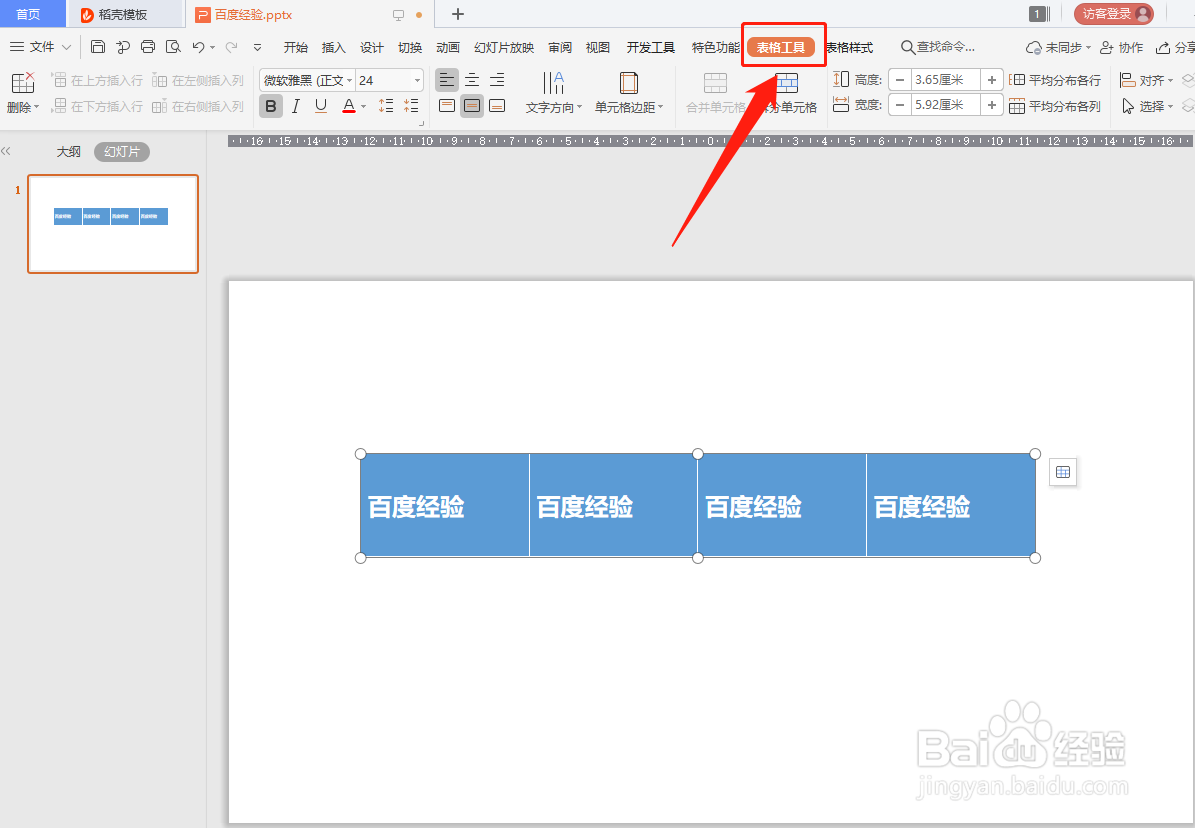The image size is (1195, 828).
Task: Click the export to PDF icon beside Save
Action: pyautogui.click(x=123, y=47)
